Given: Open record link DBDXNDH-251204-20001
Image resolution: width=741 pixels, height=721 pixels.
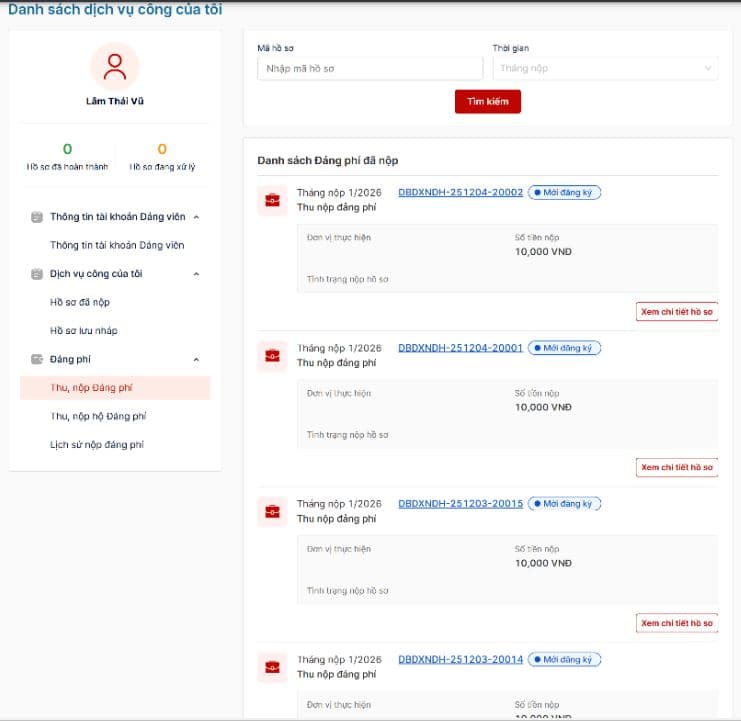Looking at the screenshot, I should point(460,348).
